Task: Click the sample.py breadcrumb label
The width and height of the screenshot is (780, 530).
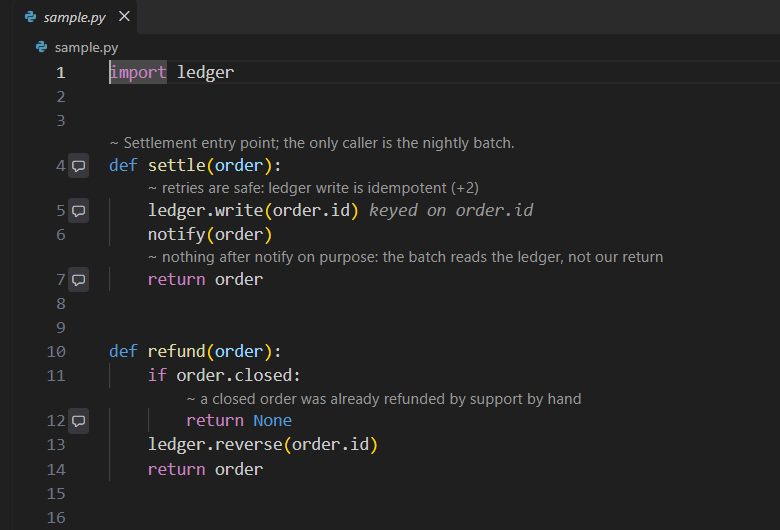Action: pyautogui.click(x=86, y=47)
